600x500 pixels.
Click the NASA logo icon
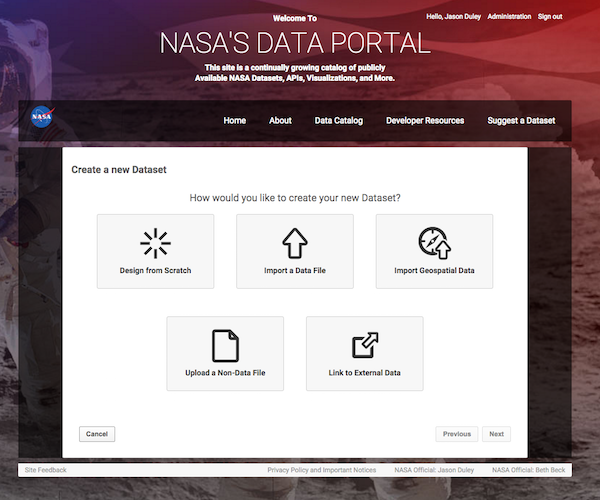point(42,117)
